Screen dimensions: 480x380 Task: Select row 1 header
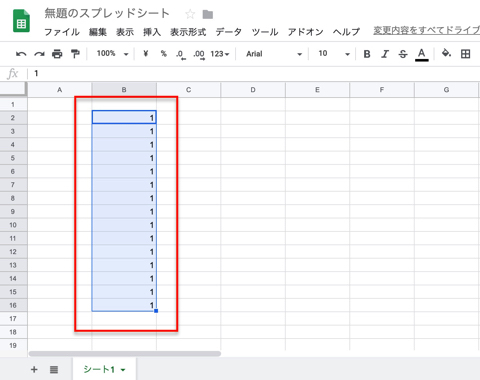point(13,104)
